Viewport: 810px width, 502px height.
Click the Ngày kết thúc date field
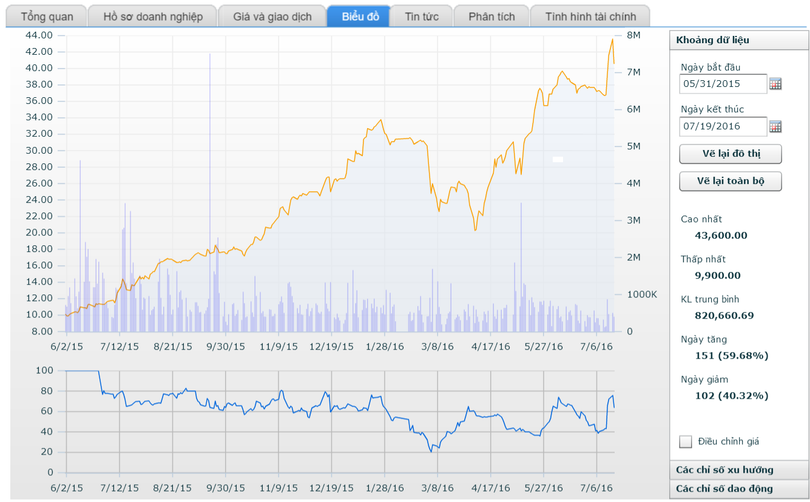pos(723,126)
